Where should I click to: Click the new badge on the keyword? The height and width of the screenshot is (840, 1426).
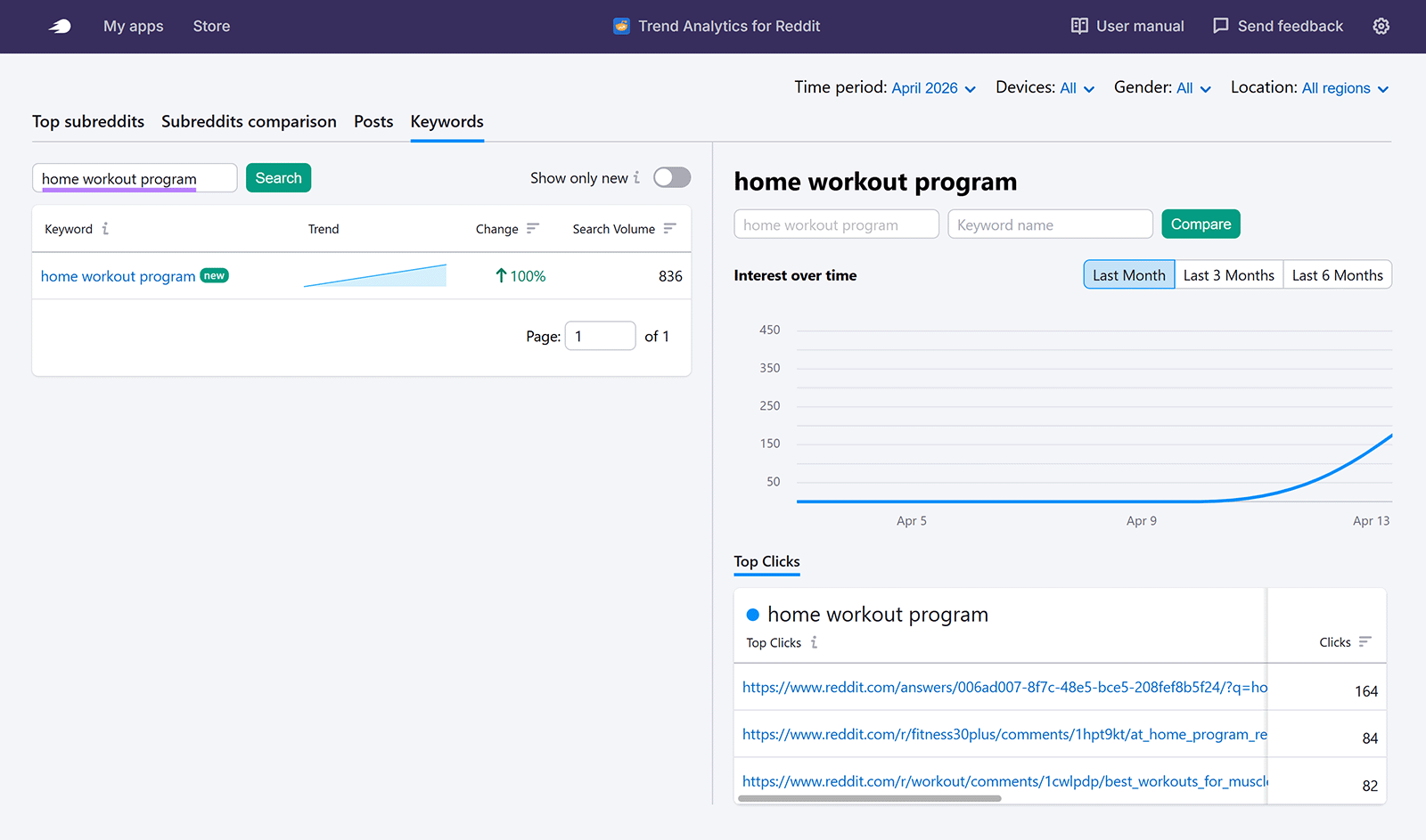(214, 275)
